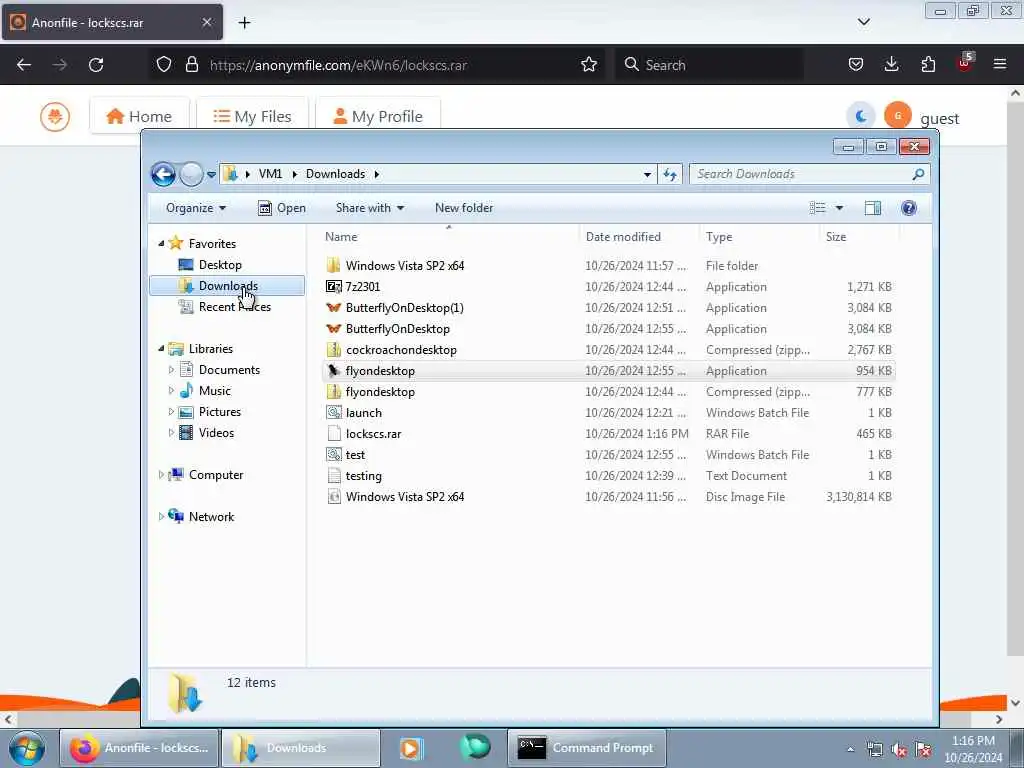
Task: Expand the Videos library
Action: point(171,433)
